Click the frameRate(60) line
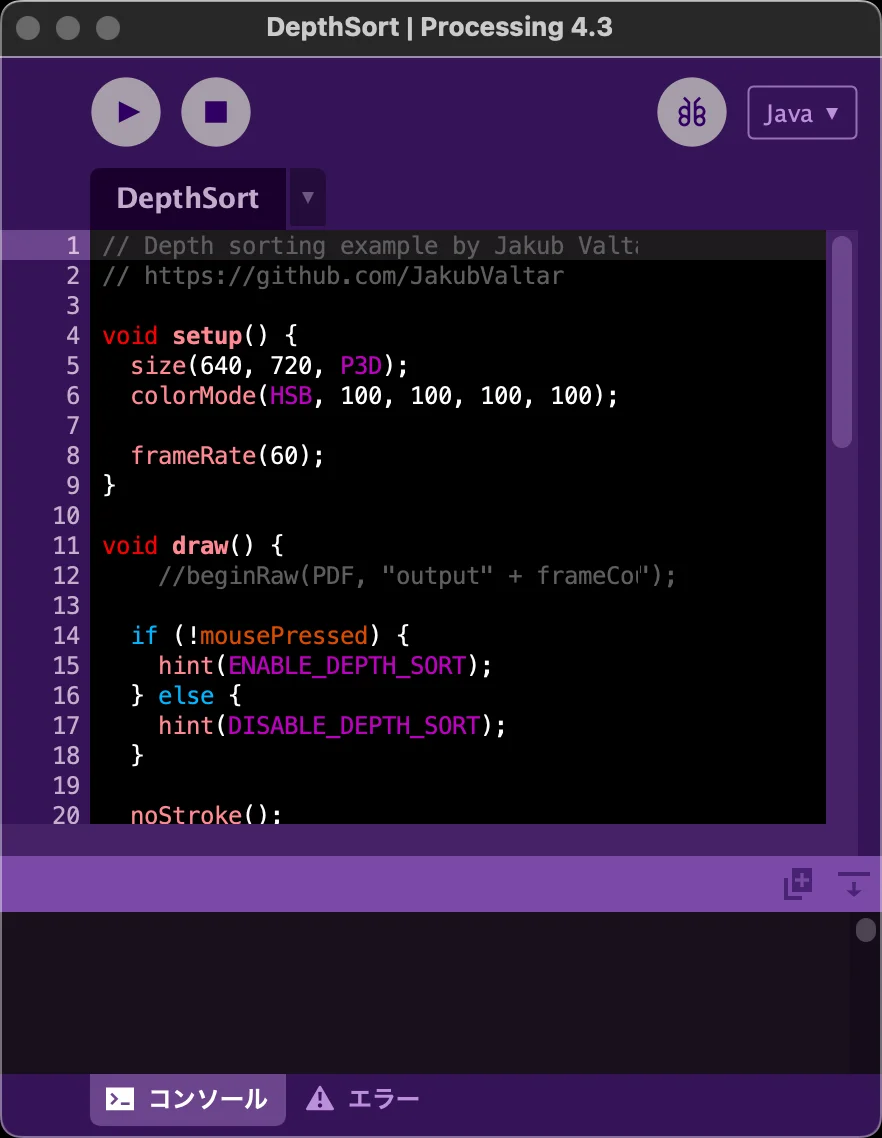This screenshot has width=882, height=1138. click(228, 456)
